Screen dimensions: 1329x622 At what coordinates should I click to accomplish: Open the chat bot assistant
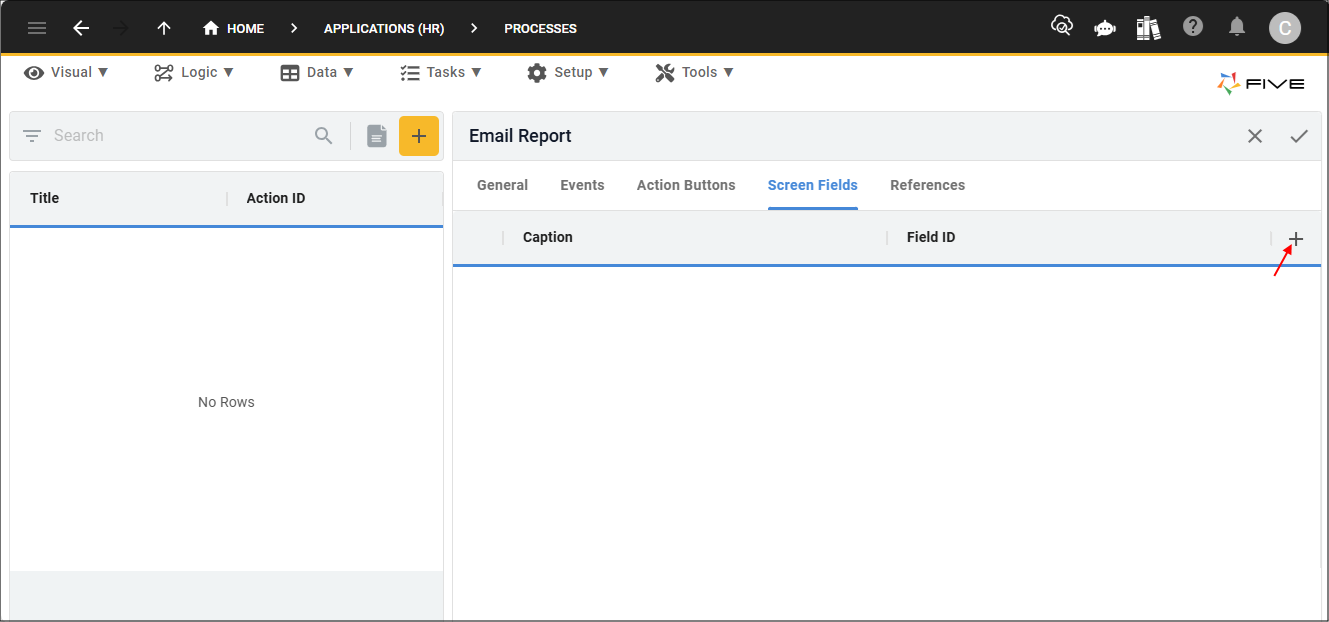[x=1104, y=28]
